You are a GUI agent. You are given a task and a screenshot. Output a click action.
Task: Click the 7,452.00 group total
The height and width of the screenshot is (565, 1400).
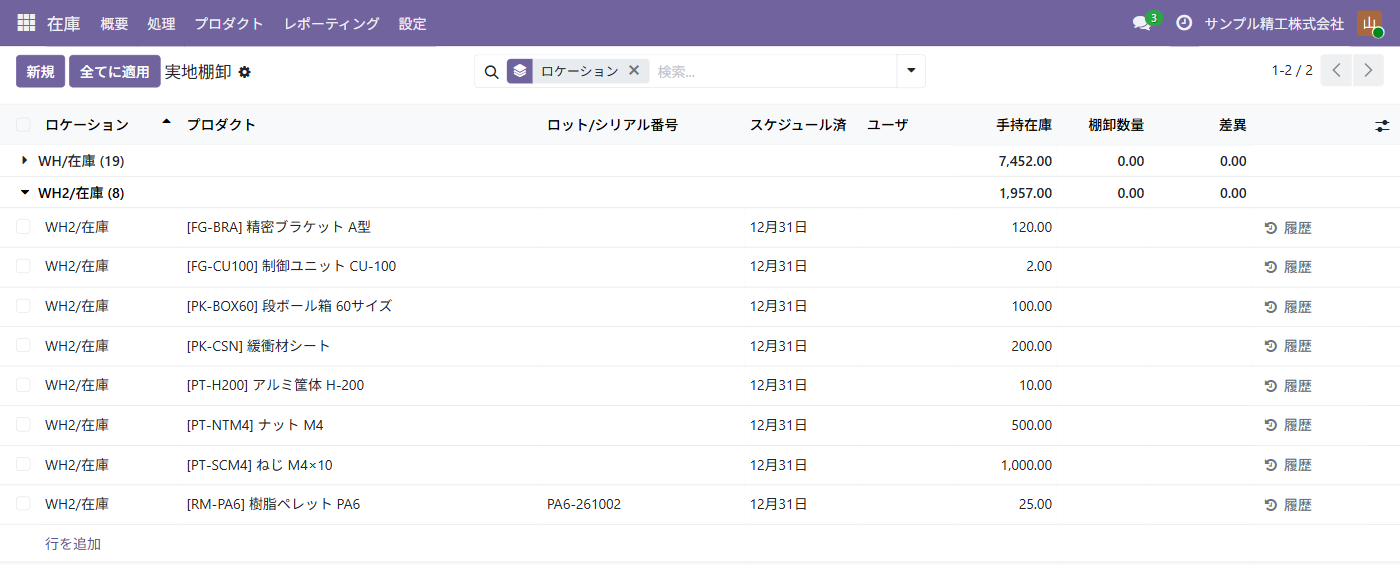click(1025, 161)
